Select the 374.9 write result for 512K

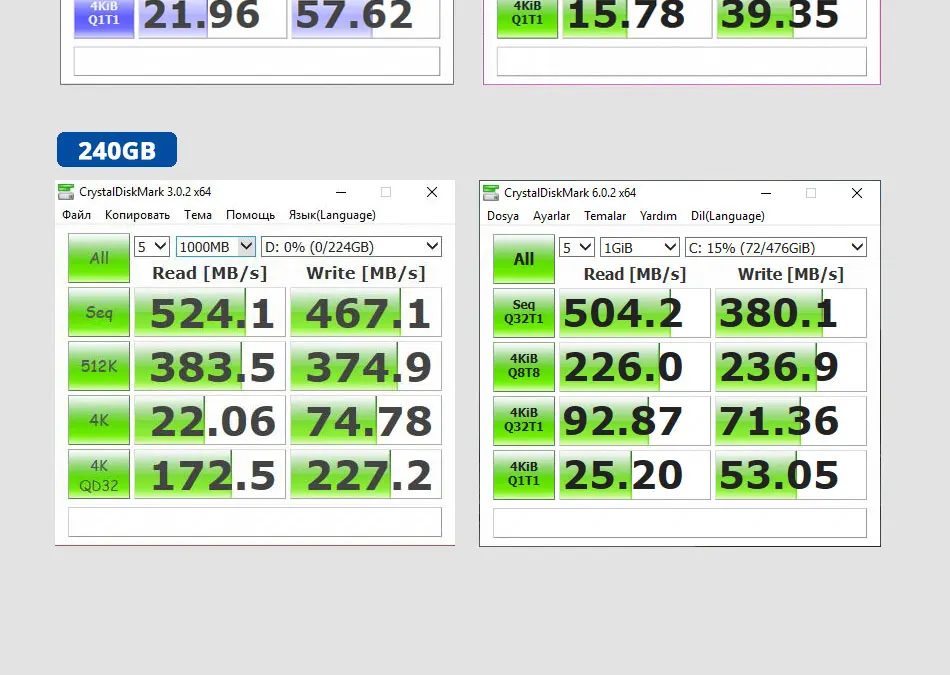[x=366, y=366]
